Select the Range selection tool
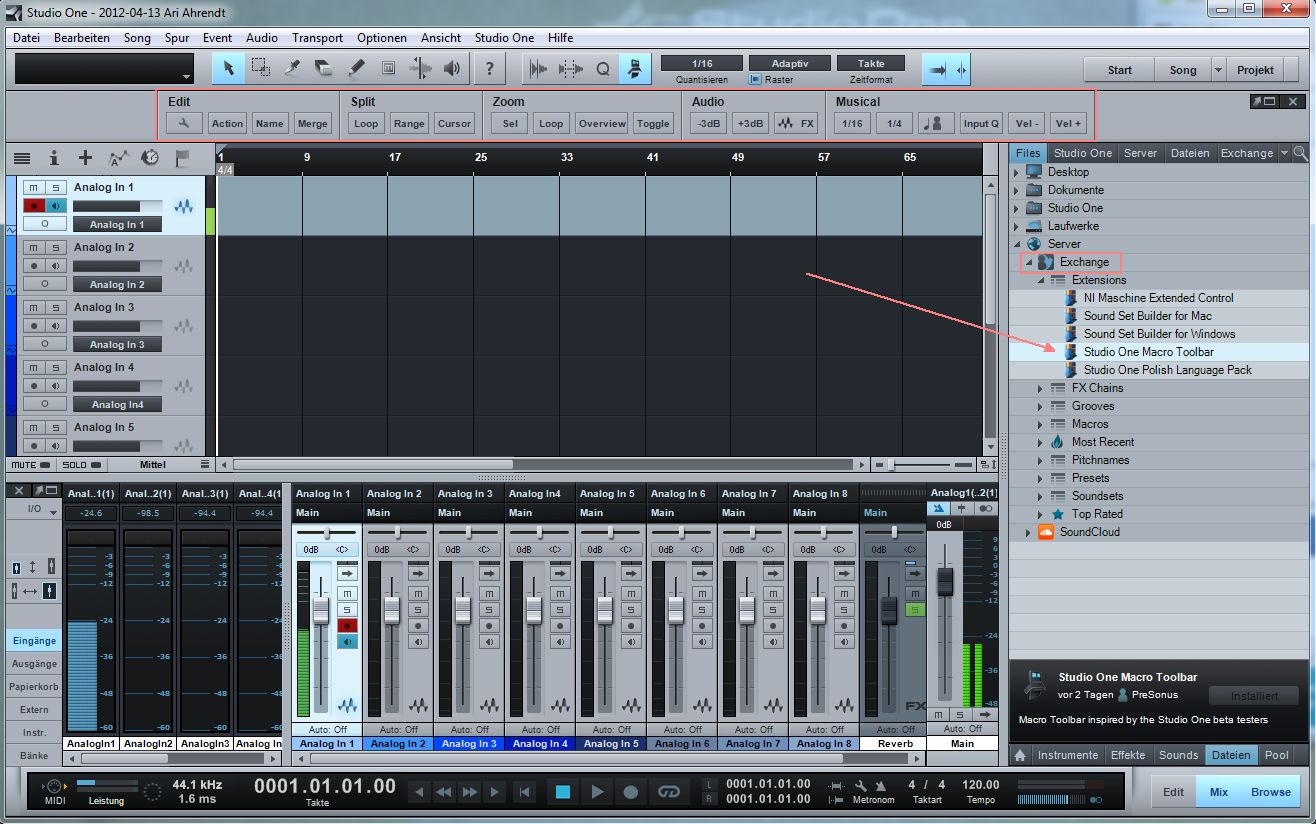1316x824 pixels. click(260, 69)
